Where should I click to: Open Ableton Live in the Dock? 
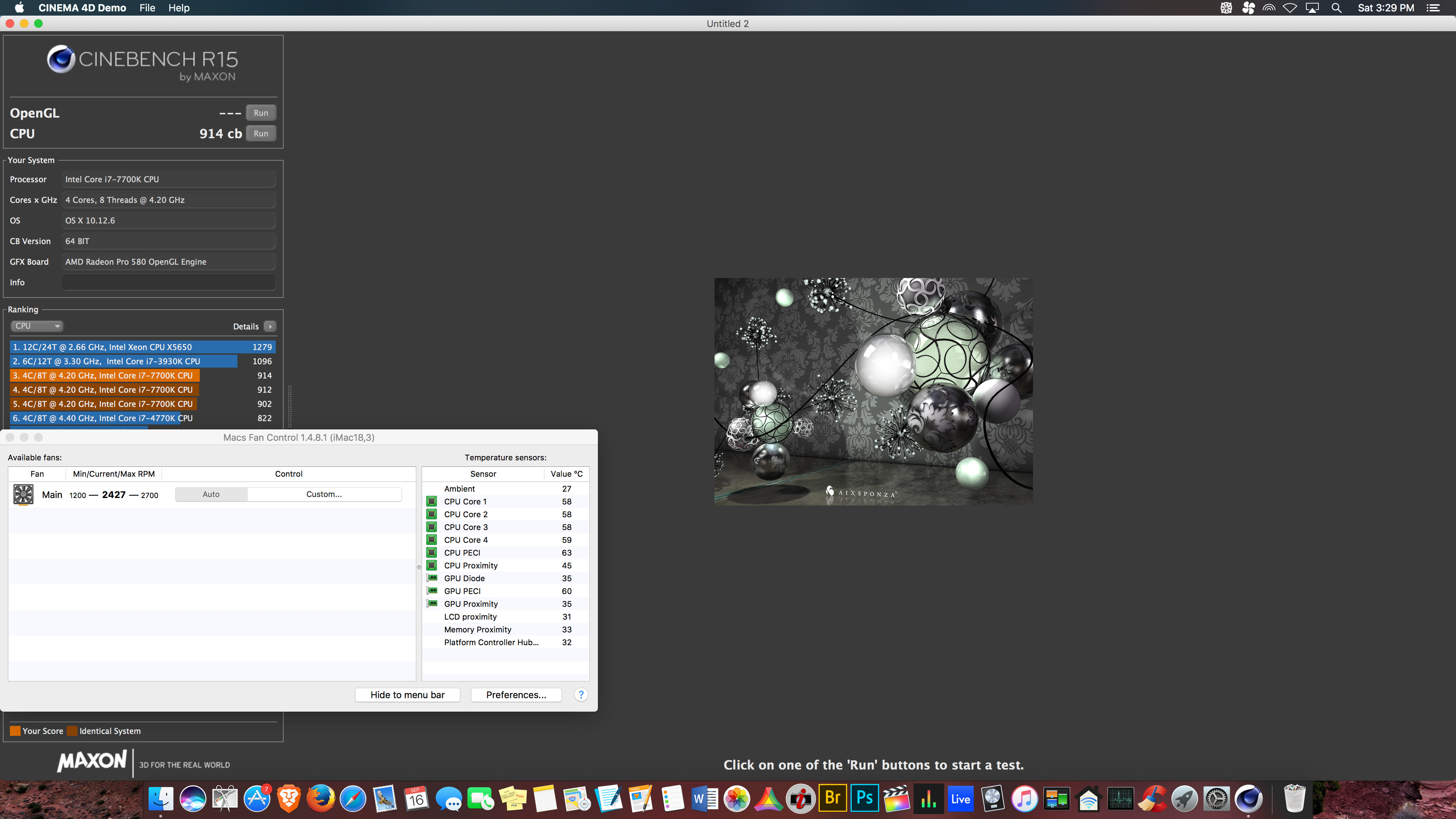[x=960, y=799]
